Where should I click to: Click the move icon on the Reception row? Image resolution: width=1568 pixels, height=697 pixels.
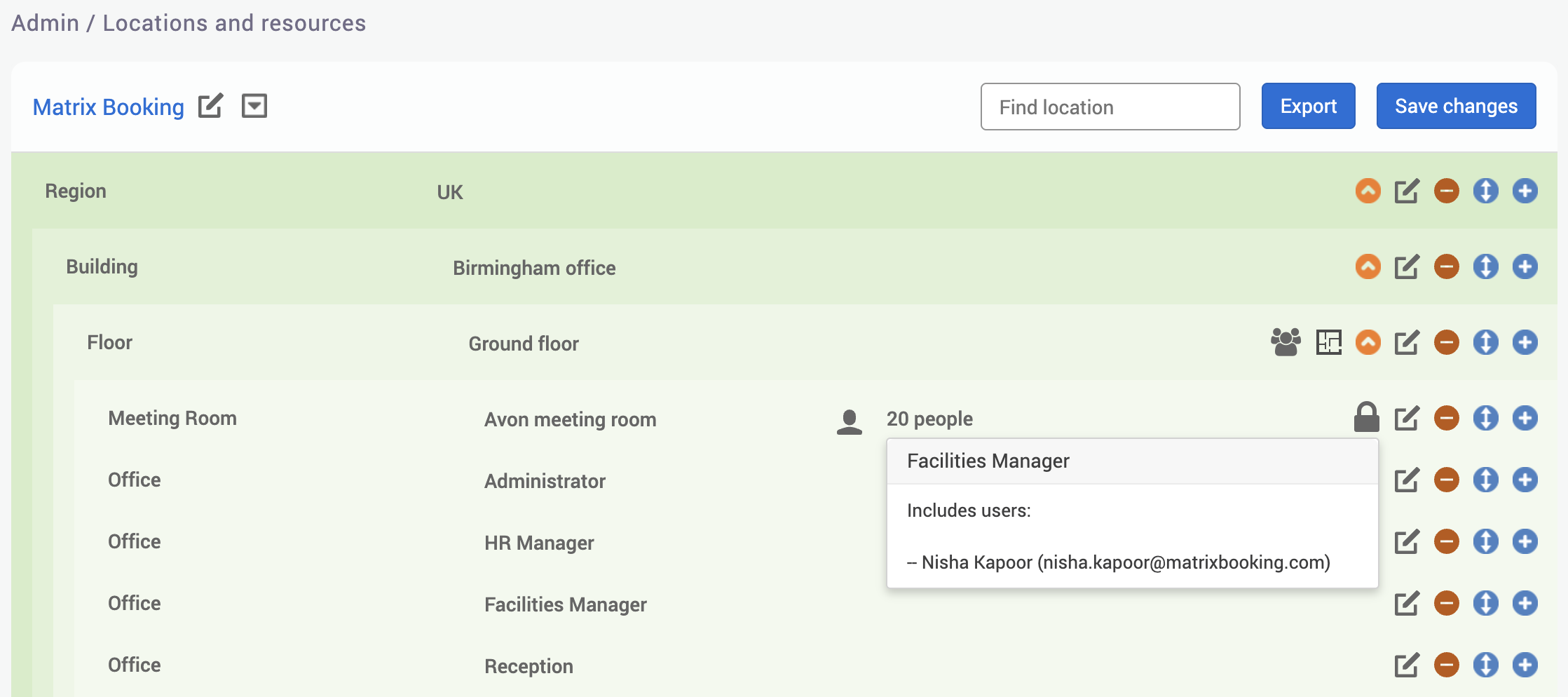point(1486,664)
